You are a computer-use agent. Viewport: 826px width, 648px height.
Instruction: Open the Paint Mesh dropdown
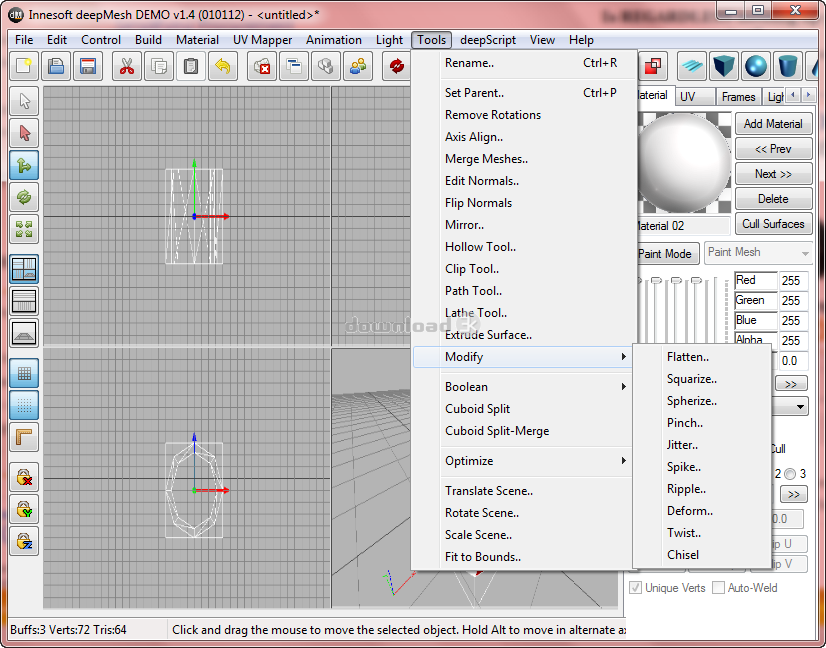[x=757, y=253]
